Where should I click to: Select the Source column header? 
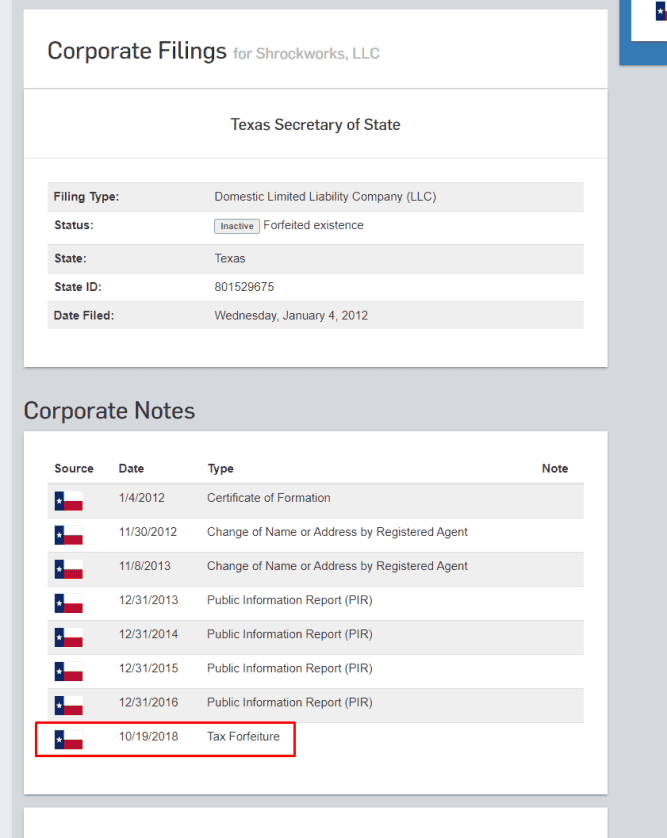pyautogui.click(x=74, y=469)
